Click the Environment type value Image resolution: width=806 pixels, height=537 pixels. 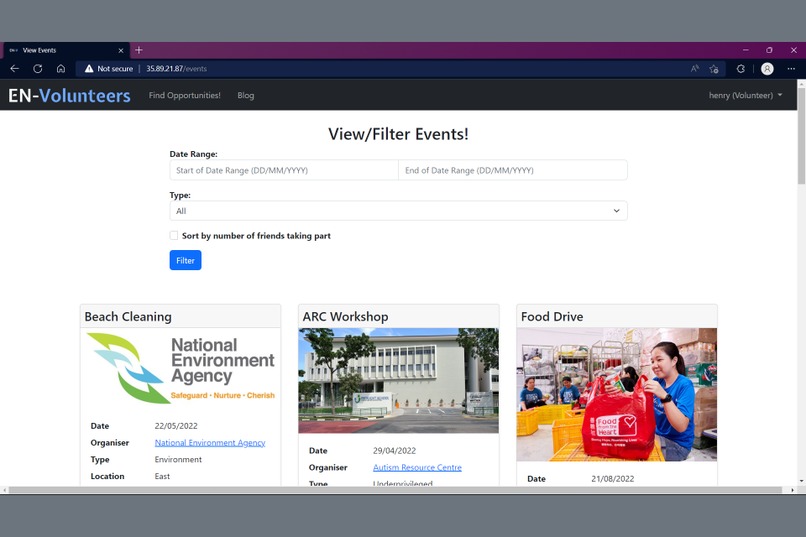(178, 459)
